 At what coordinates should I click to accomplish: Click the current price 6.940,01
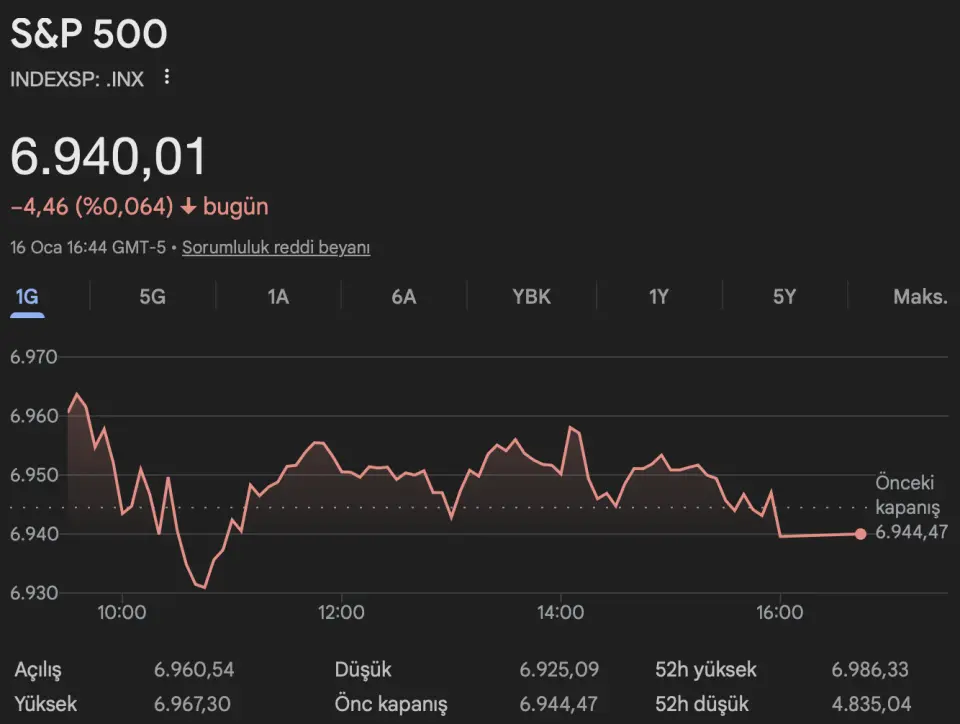coord(108,158)
